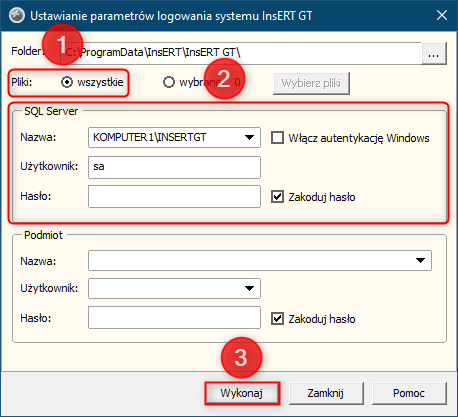Toggle SQL Server 'Zakoduj hasło' checkbox
Screen dimensions: 458x417
click(277, 197)
